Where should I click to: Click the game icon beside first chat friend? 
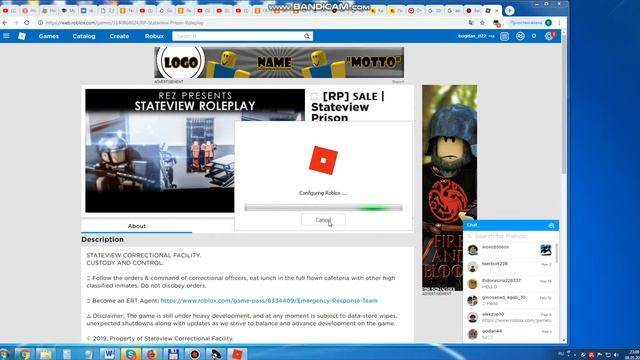pos(546,250)
